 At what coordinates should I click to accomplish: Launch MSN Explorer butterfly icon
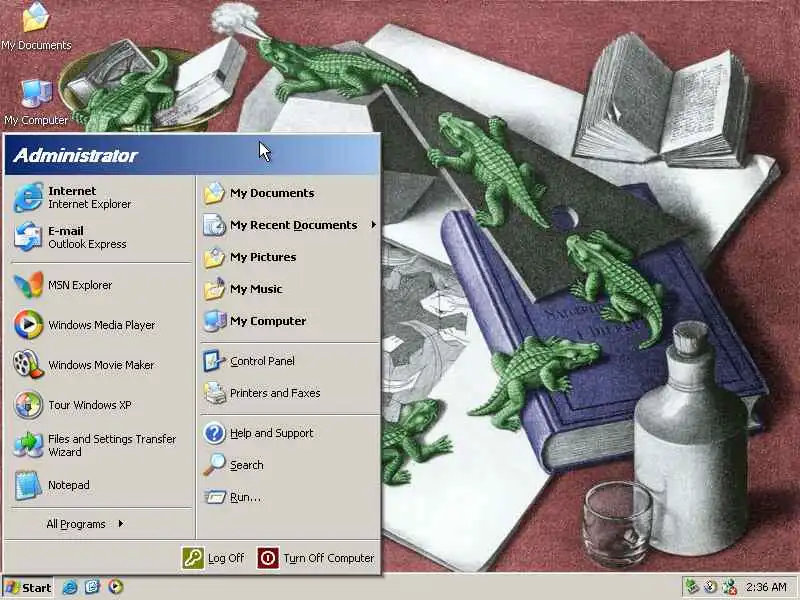tap(28, 285)
